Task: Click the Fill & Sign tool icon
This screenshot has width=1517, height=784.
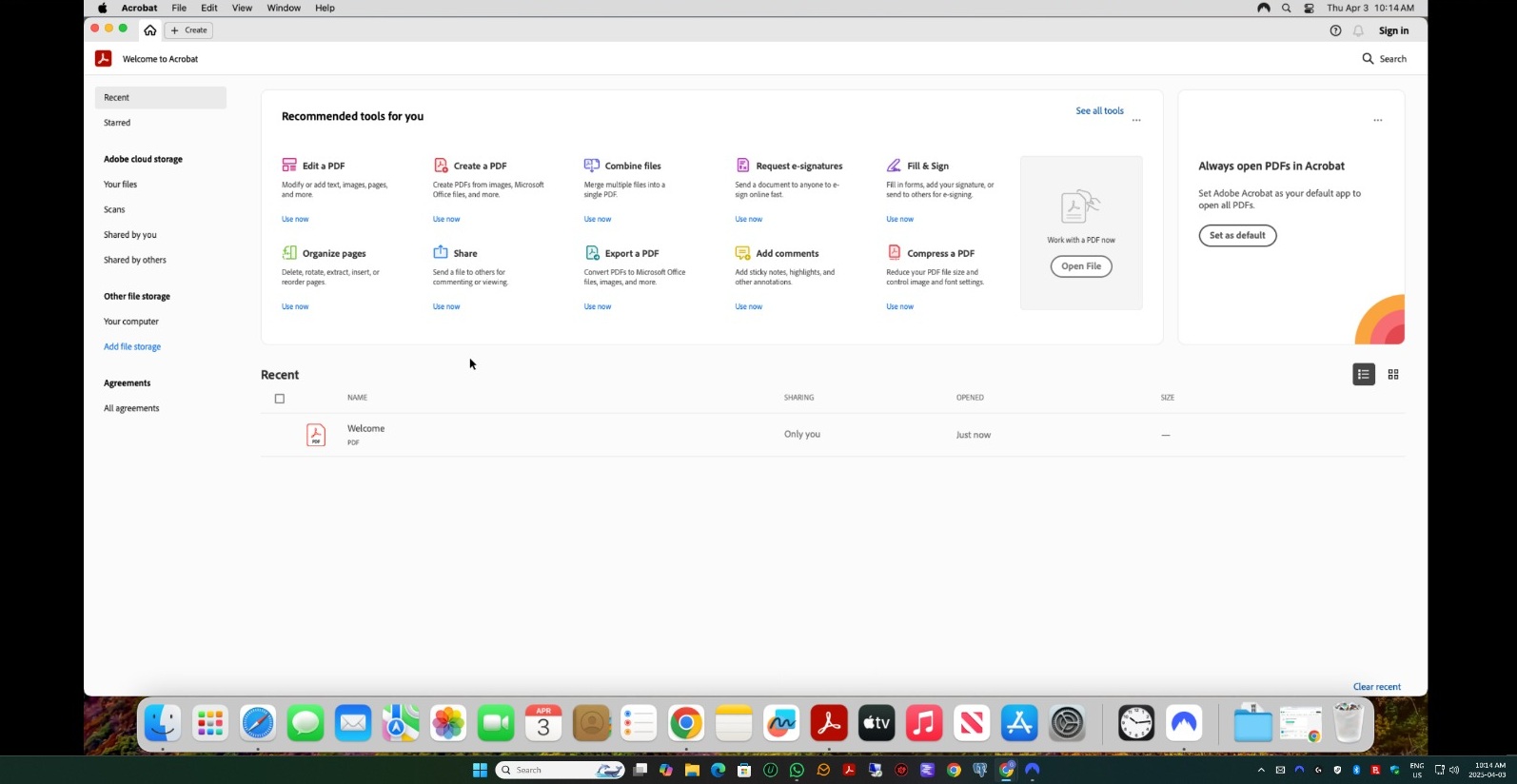Action: click(x=894, y=165)
